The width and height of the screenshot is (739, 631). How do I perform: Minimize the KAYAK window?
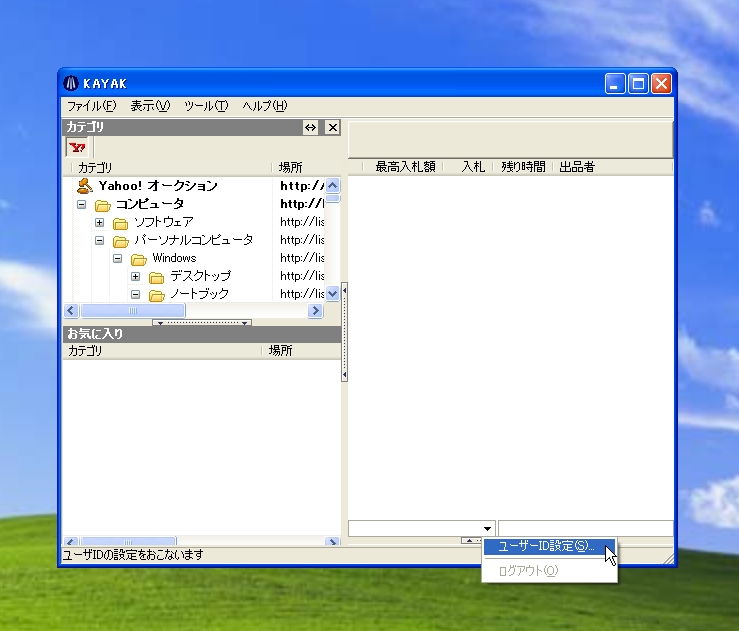(615, 84)
